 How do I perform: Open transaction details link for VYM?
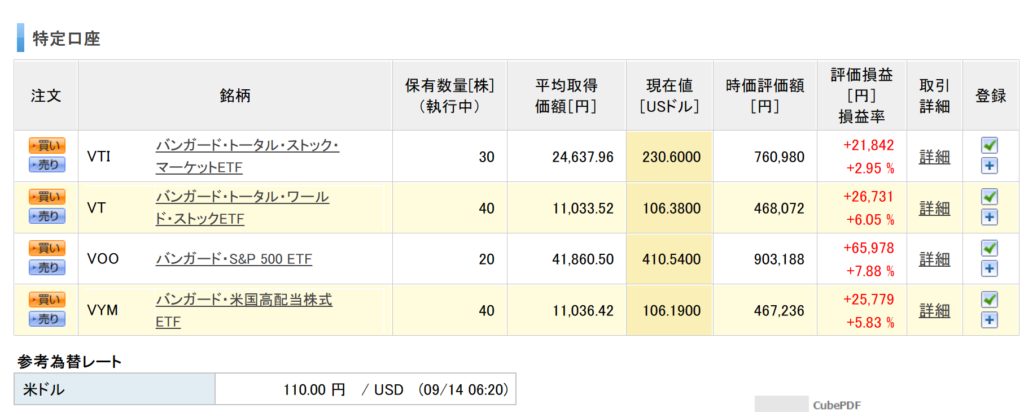935,310
